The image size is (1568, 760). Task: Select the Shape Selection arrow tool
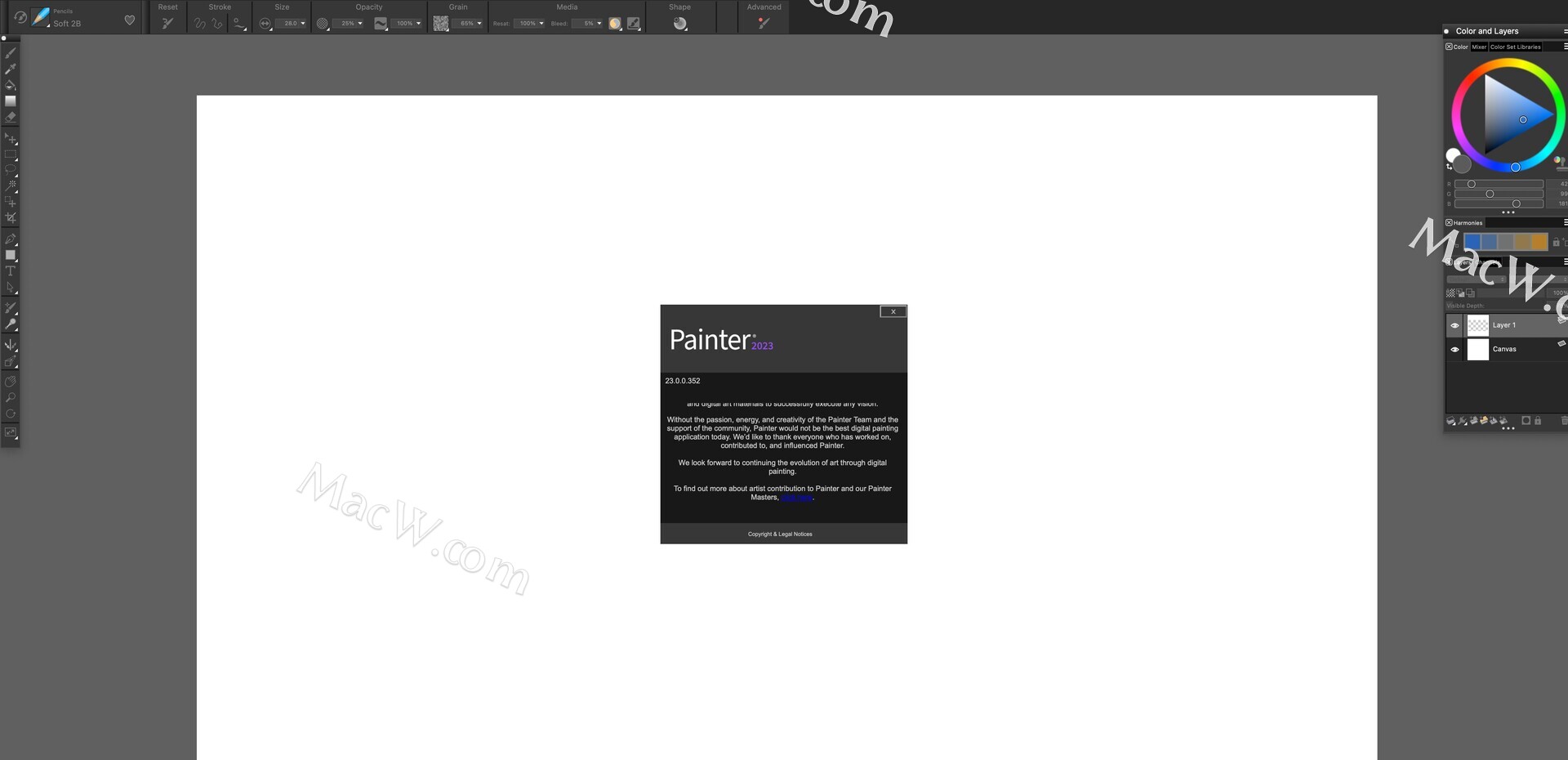point(11,288)
